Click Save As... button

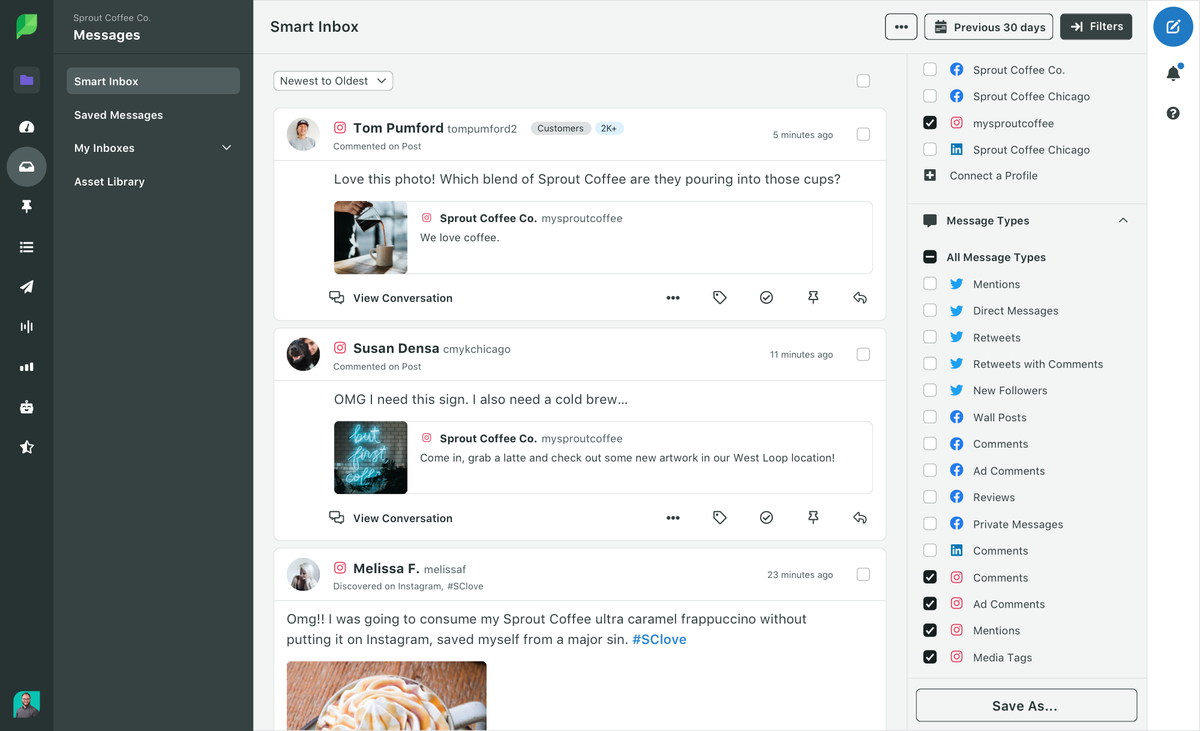(x=1026, y=705)
